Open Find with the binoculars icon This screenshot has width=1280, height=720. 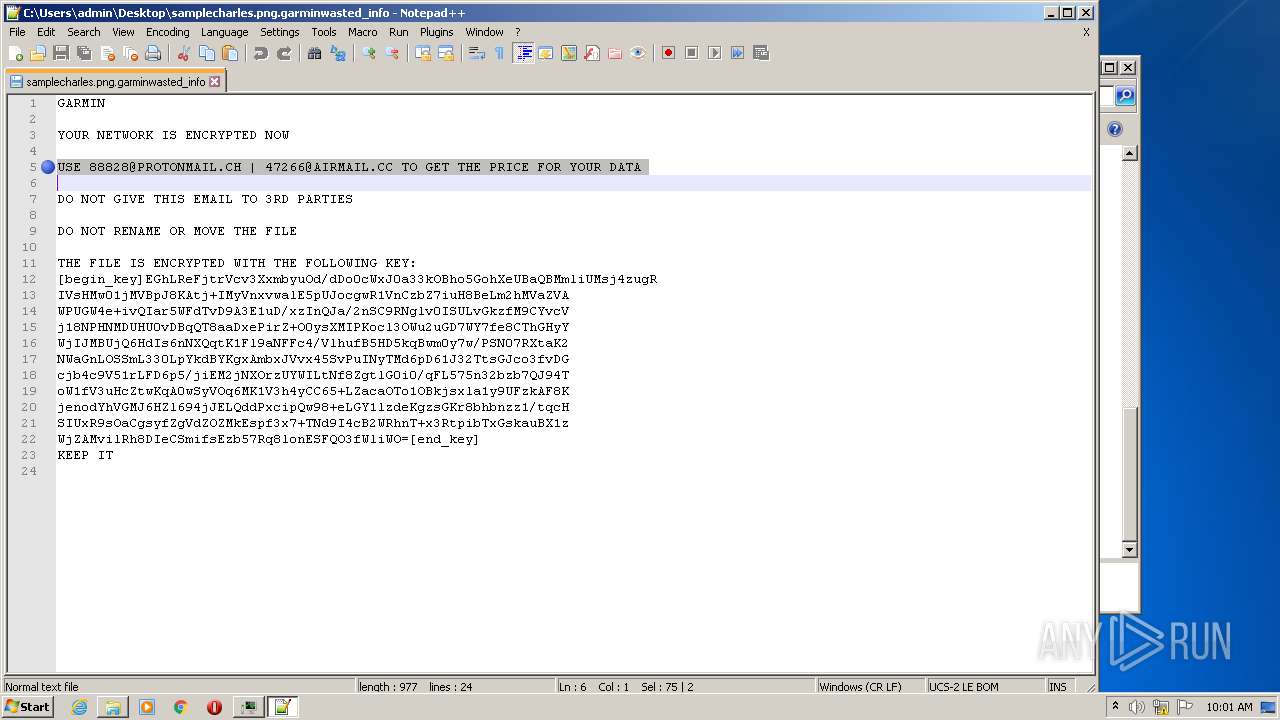(314, 53)
